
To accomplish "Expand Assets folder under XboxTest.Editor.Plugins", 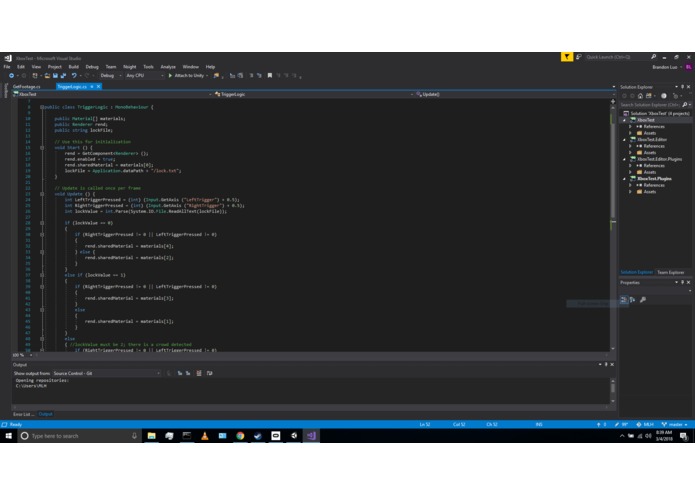I will point(630,172).
